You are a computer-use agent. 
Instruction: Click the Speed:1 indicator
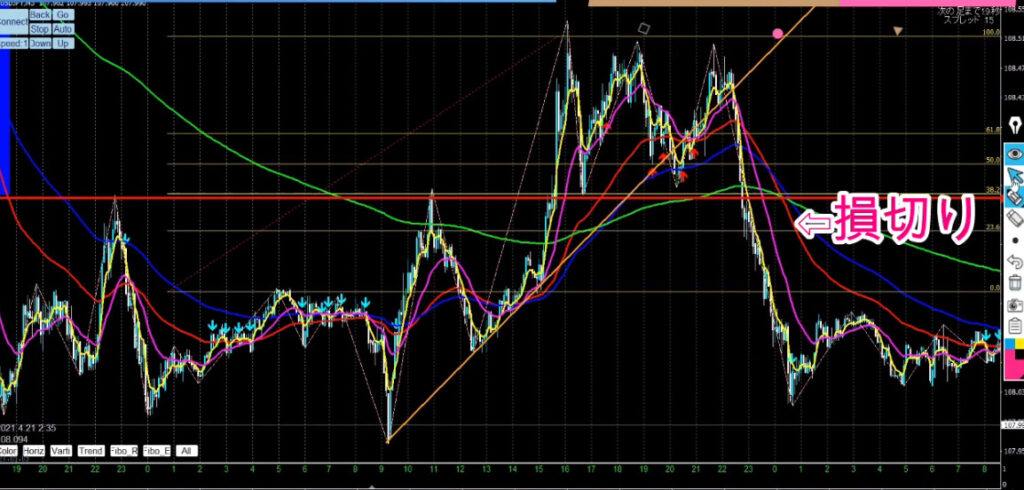(13, 44)
